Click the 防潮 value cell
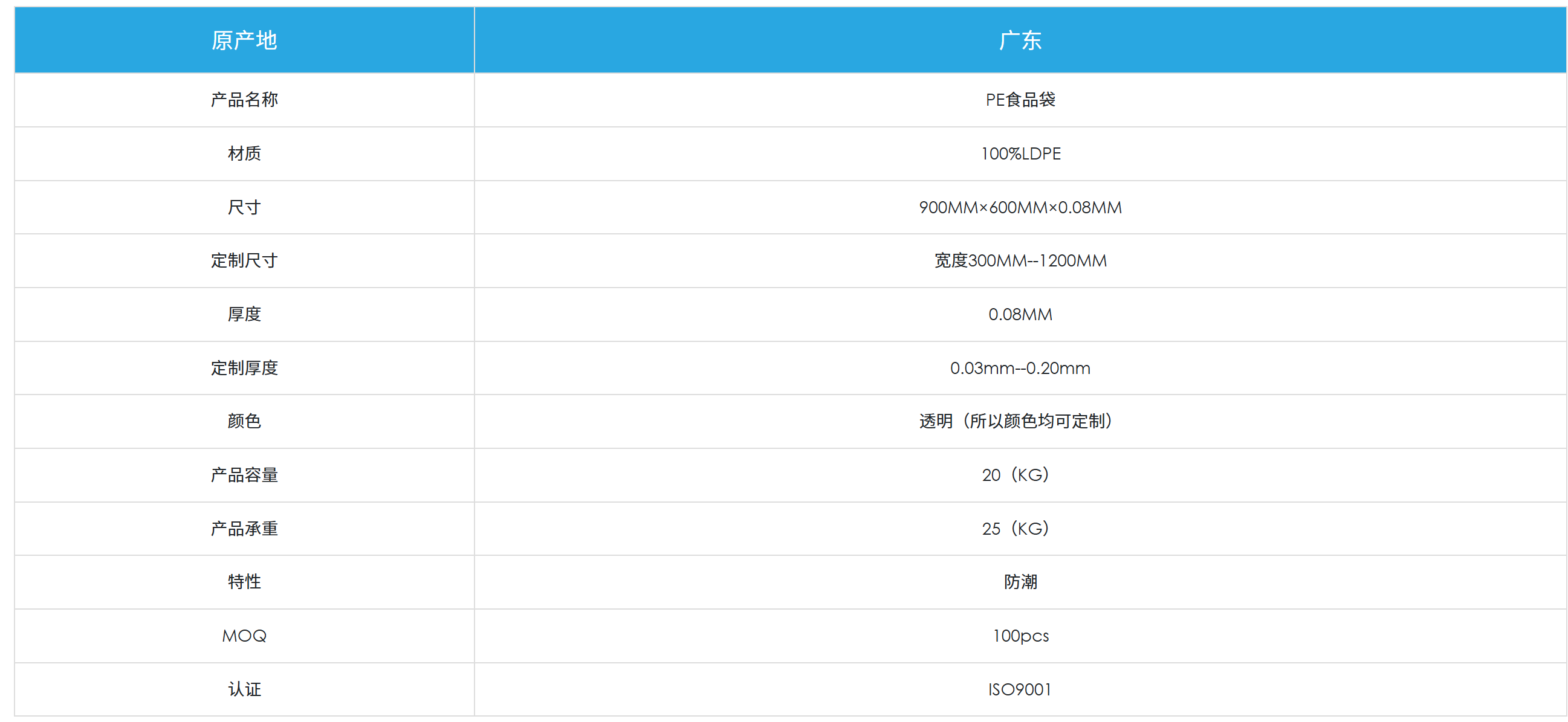The width and height of the screenshot is (1568, 722). tap(1020, 581)
